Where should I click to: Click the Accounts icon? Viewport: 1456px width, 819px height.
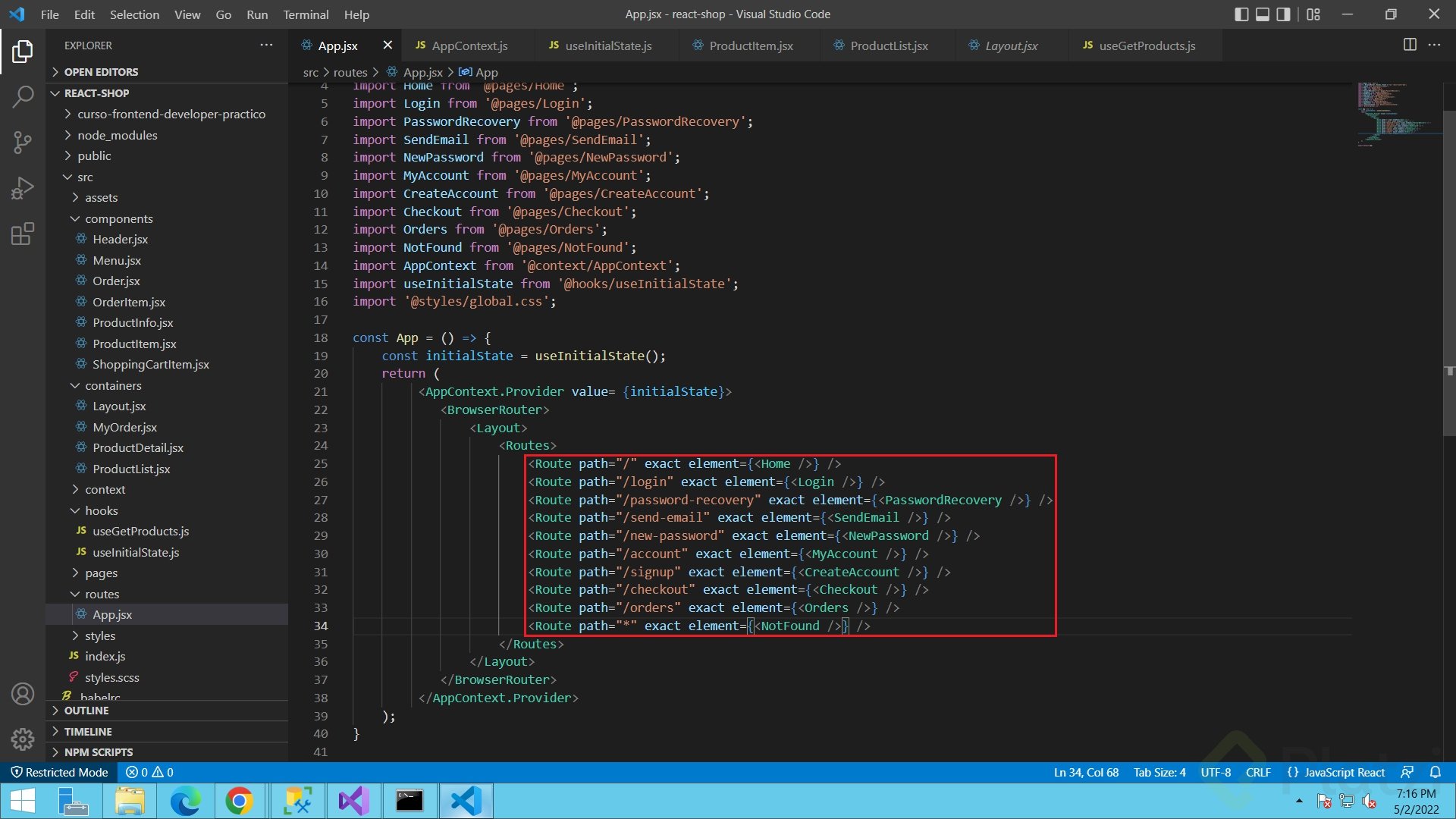pos(23,694)
